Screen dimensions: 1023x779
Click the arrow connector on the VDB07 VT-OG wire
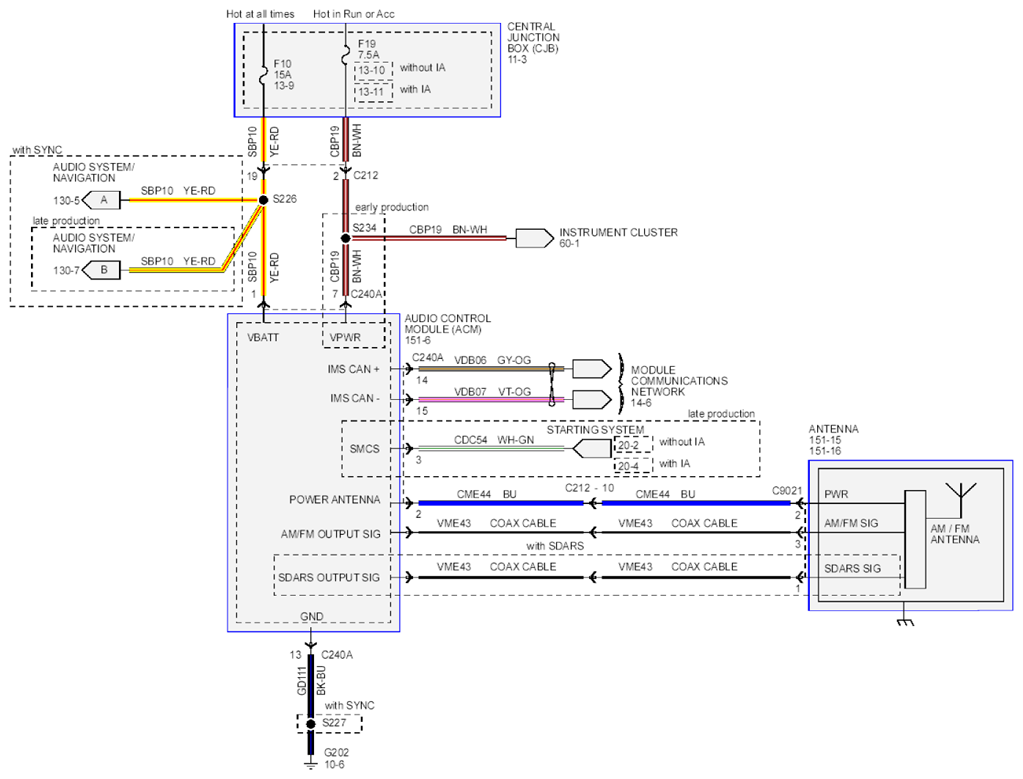click(592, 399)
